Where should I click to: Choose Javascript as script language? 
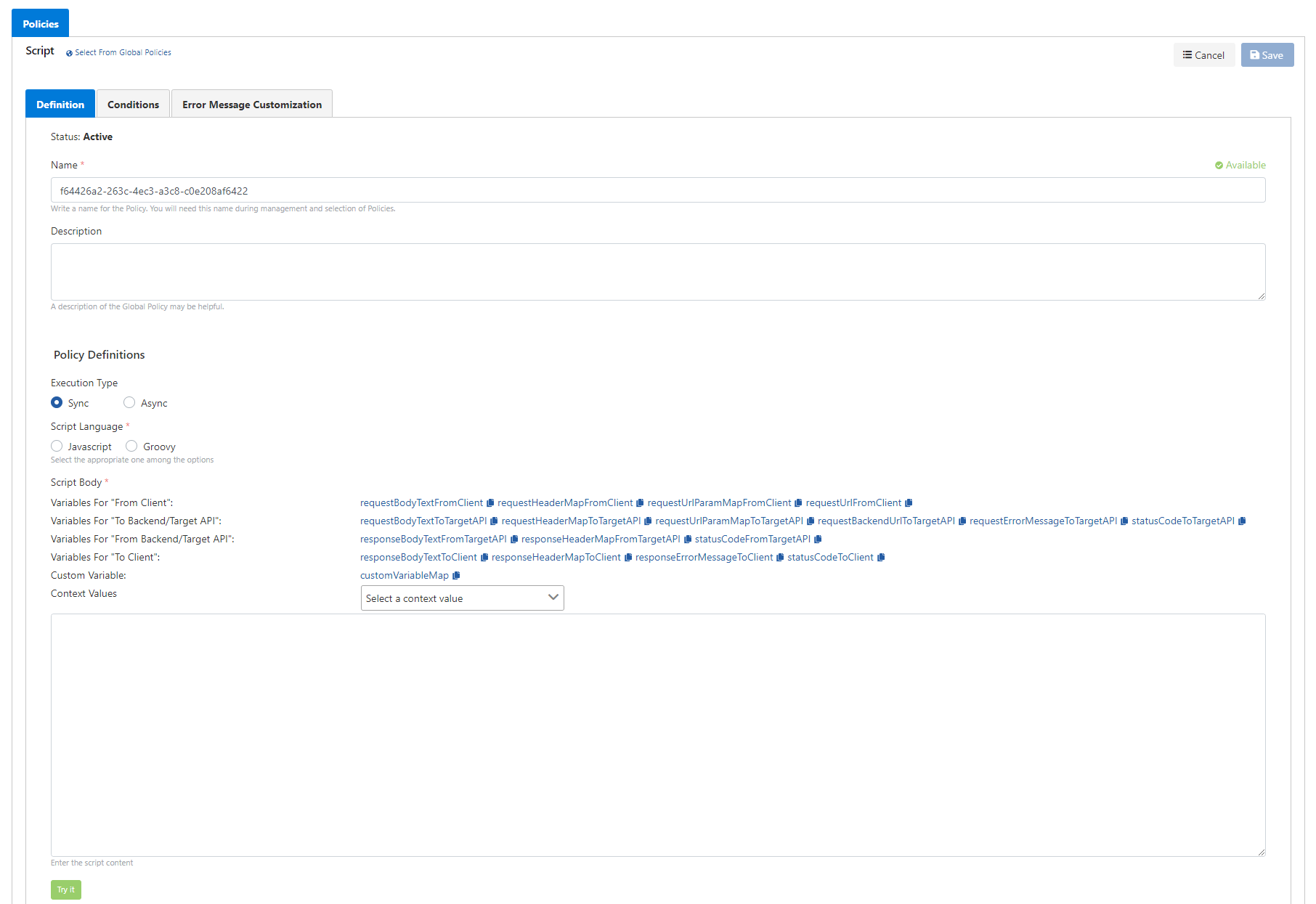click(57, 447)
